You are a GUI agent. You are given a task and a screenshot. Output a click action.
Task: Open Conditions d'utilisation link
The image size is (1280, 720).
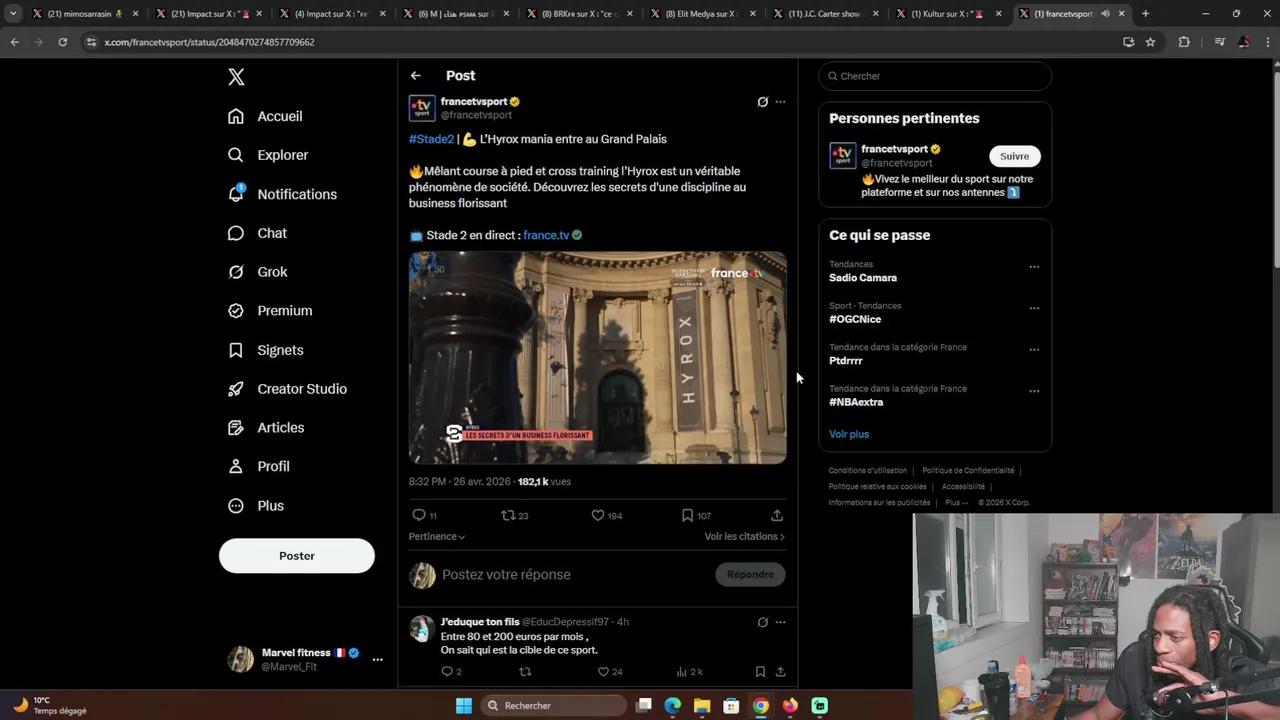868,471
